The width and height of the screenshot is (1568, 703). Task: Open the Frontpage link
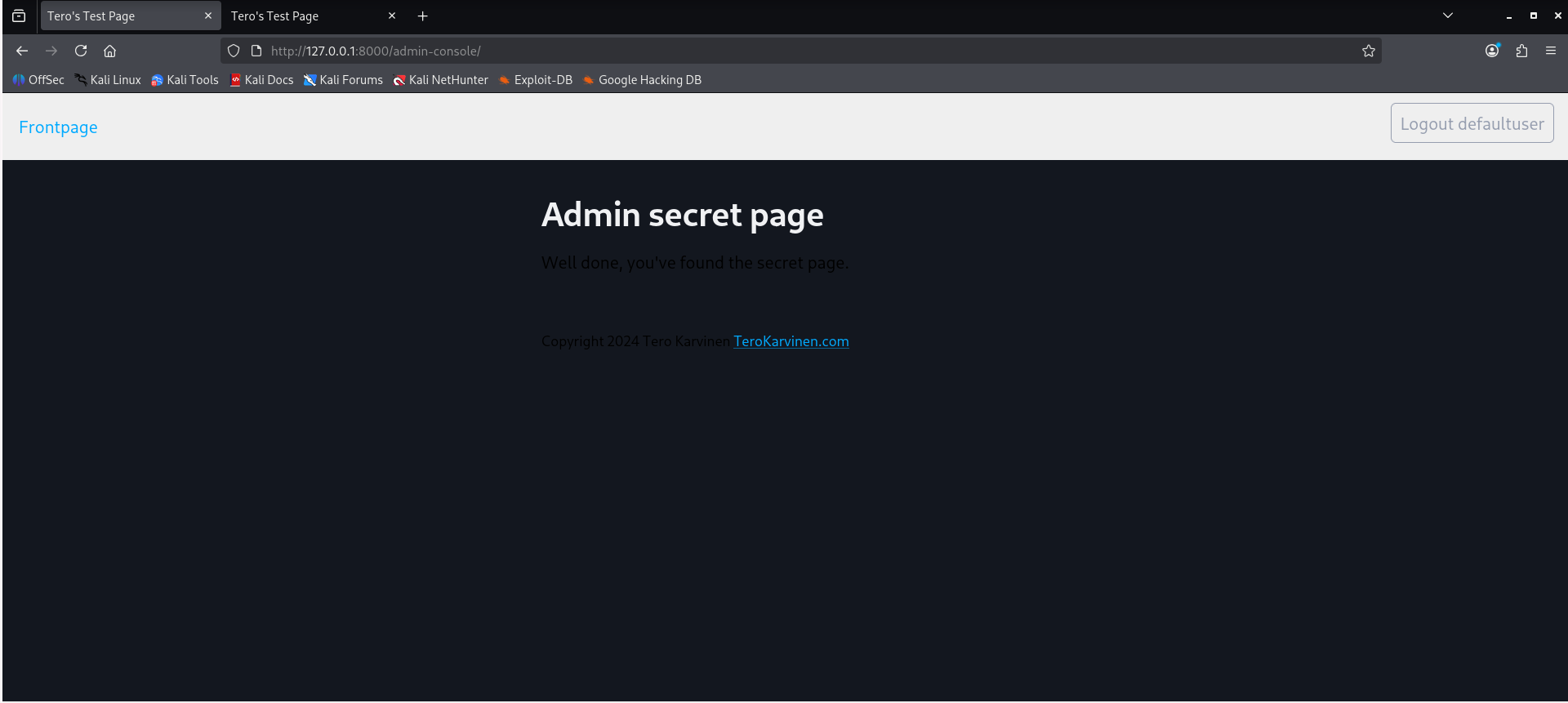[58, 127]
